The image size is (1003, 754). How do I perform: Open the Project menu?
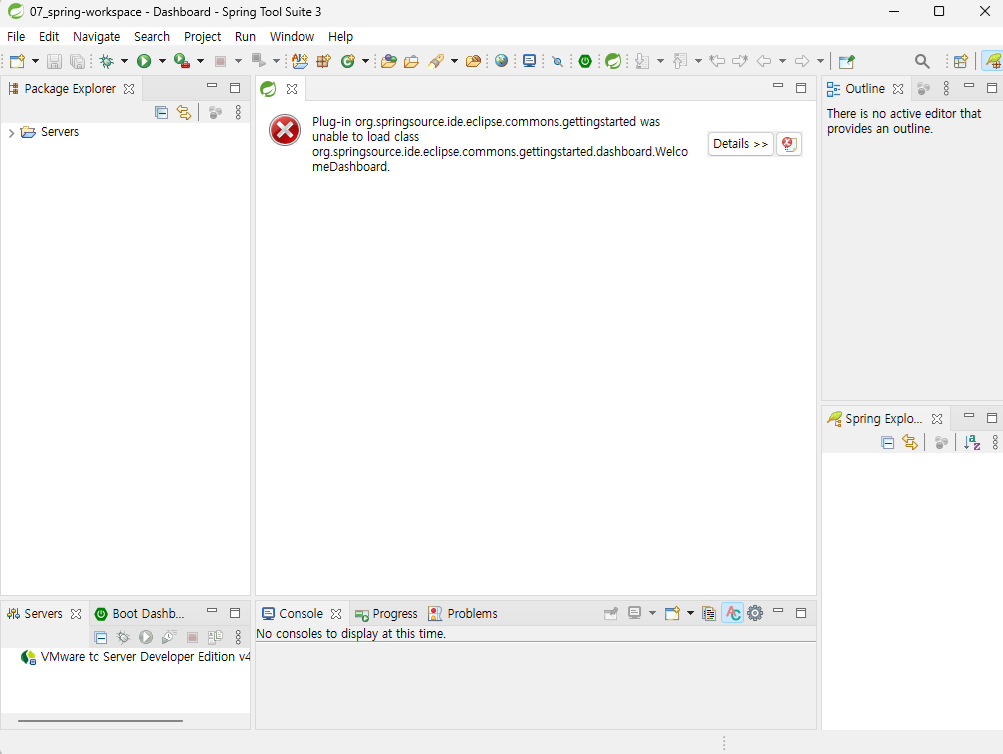(202, 36)
